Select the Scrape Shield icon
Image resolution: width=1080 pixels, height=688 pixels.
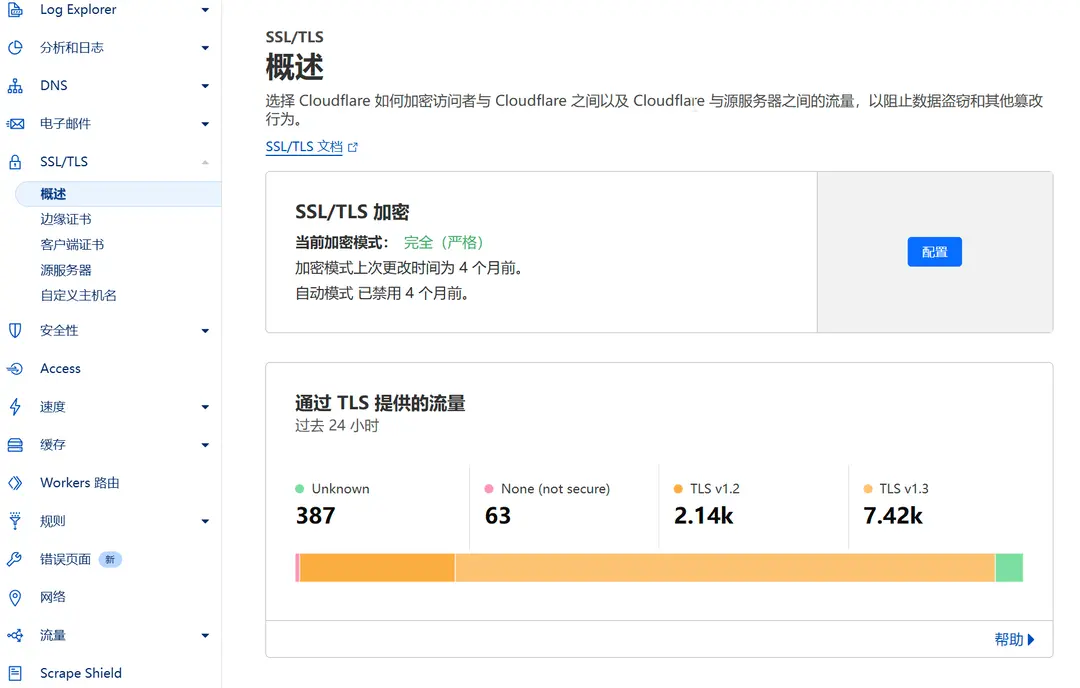16,672
